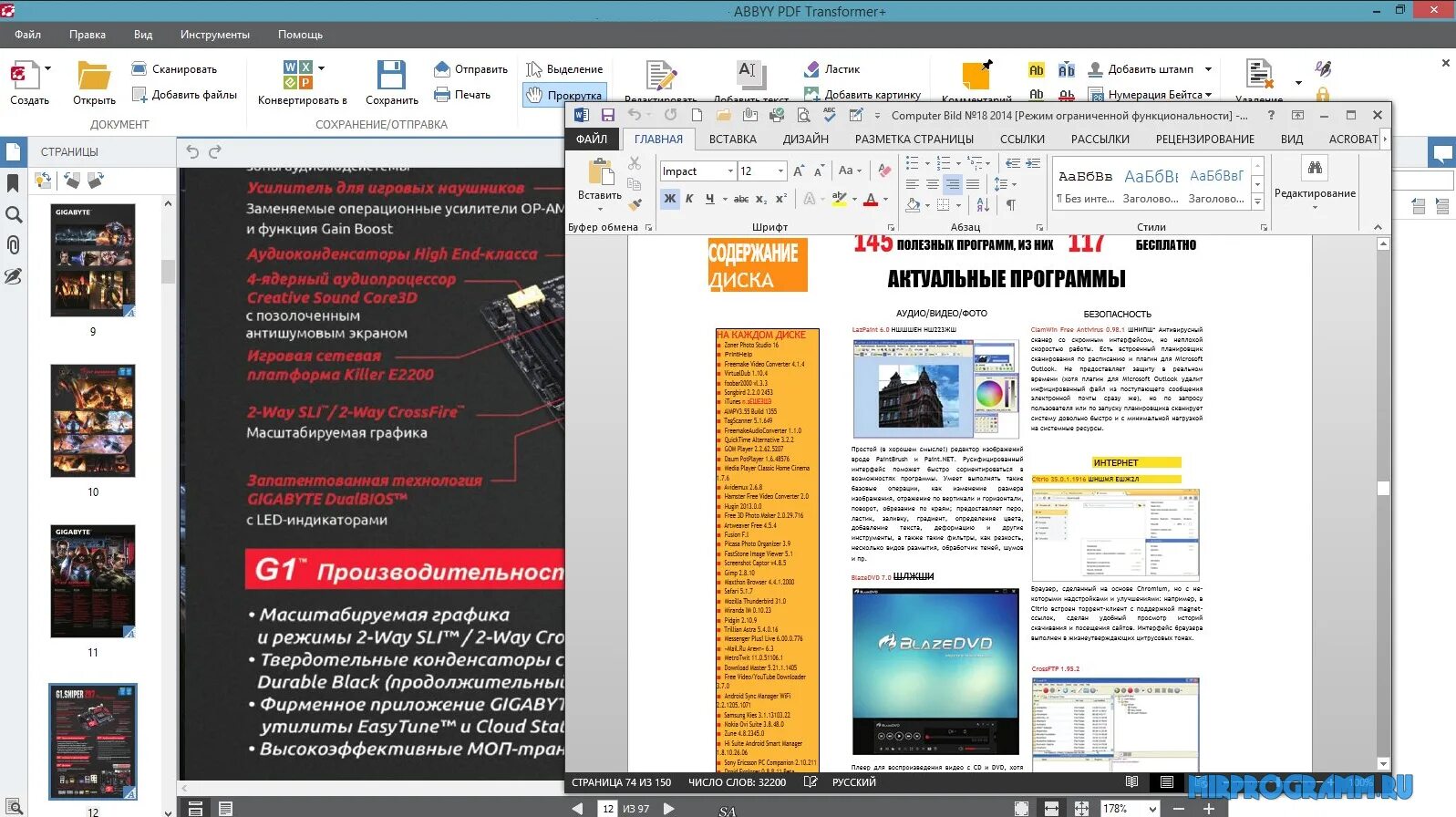Open font size 12 dropdown in Word
Screen dimensions: 1456x817
[x=780, y=171]
